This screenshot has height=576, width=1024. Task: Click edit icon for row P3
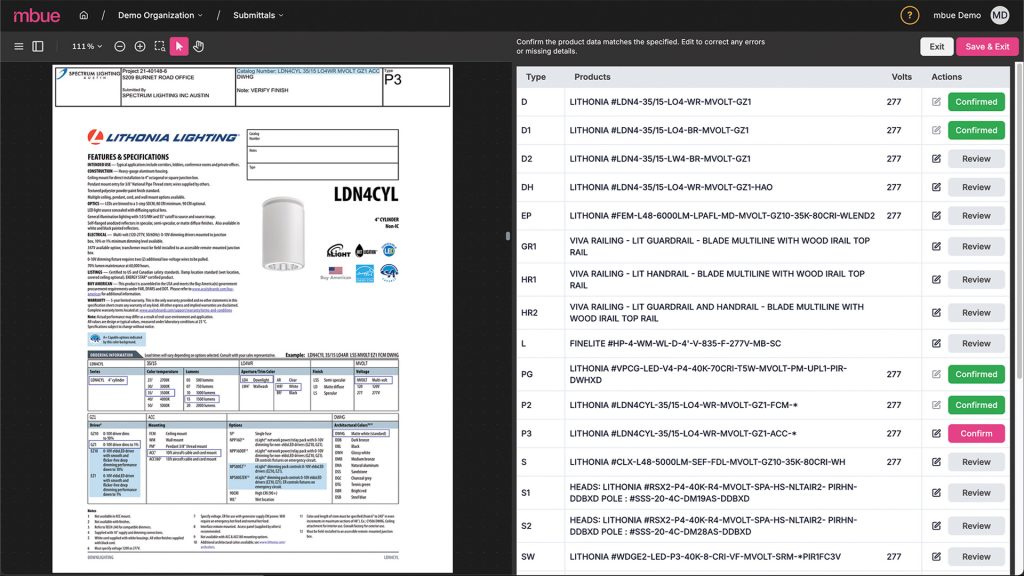tap(936, 434)
